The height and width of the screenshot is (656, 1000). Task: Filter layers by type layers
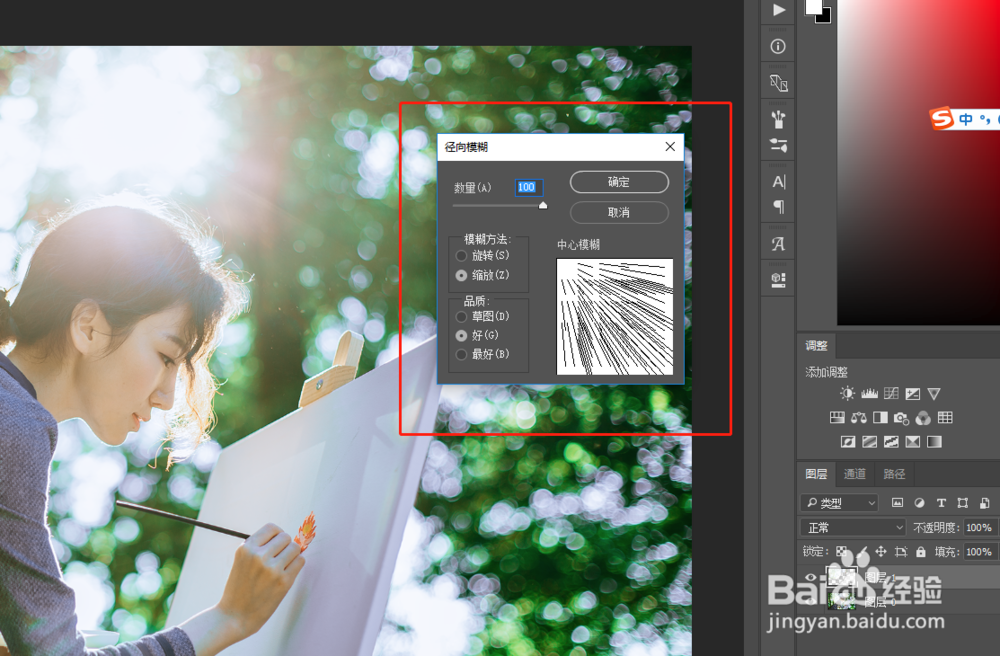941,502
